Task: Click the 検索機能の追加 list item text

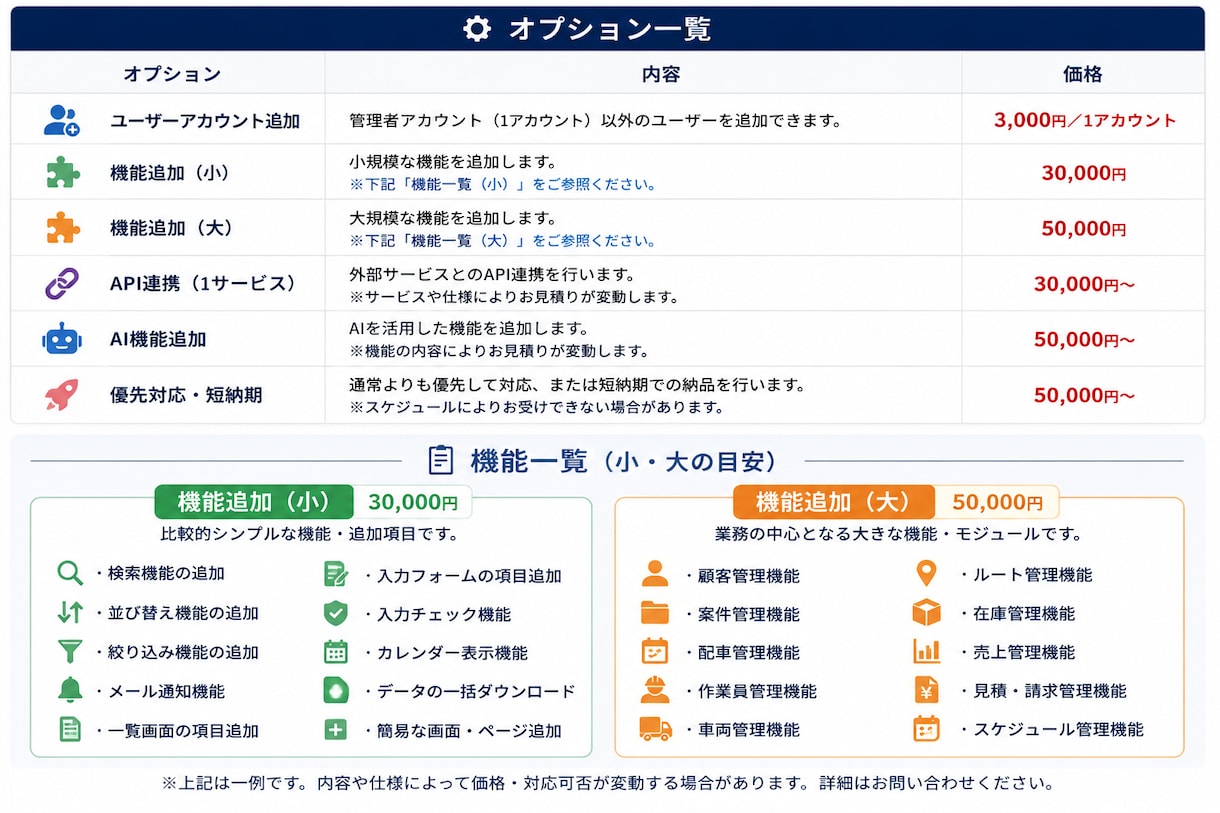Action: [166, 573]
